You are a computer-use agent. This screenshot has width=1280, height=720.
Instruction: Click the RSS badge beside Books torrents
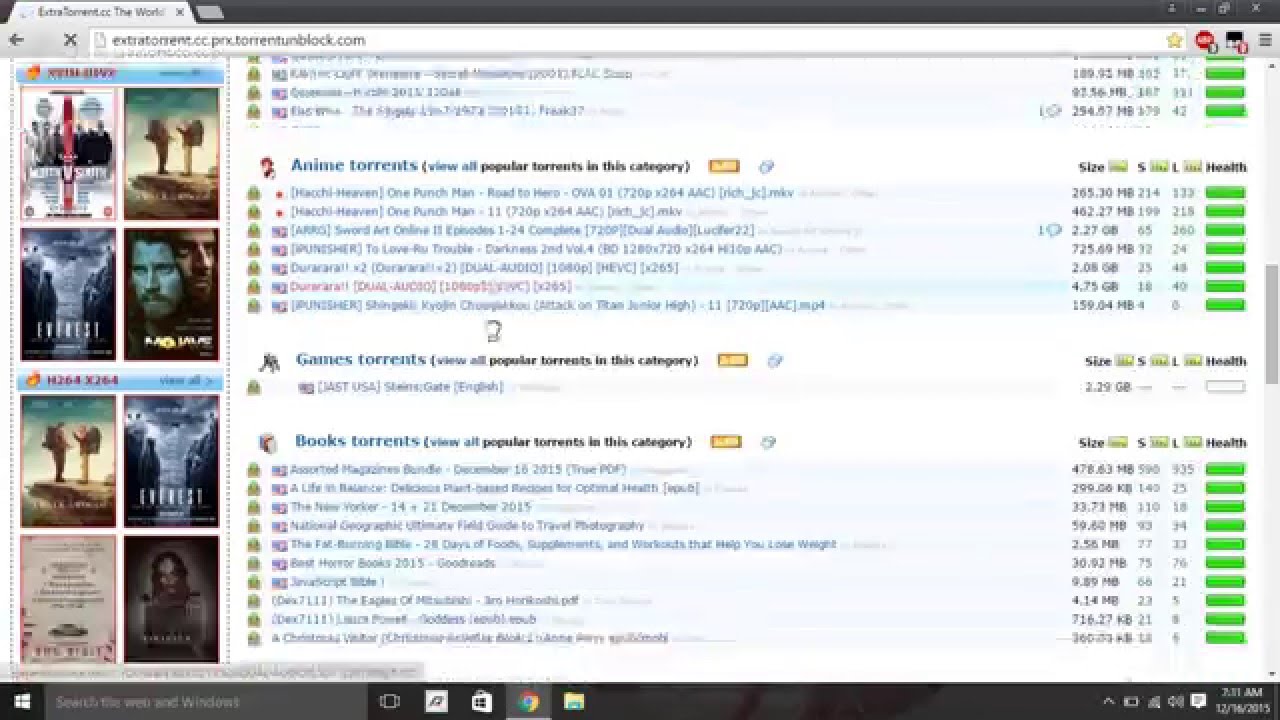click(x=726, y=441)
